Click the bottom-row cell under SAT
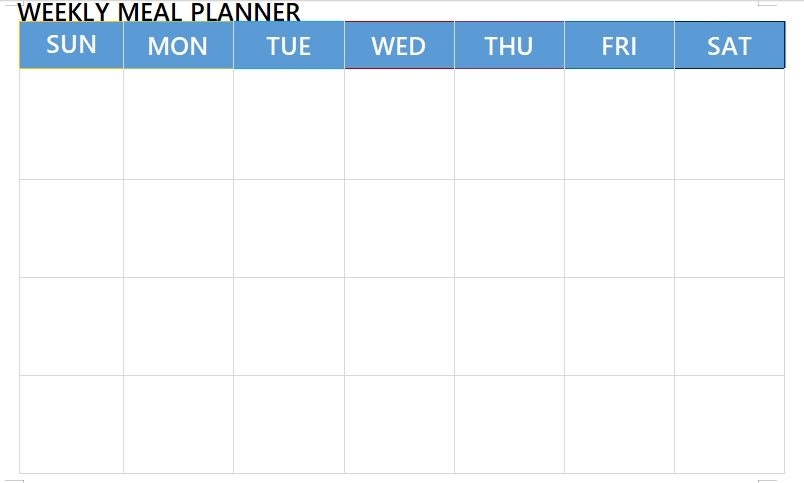Viewport: 804px width, 483px height. (x=729, y=424)
